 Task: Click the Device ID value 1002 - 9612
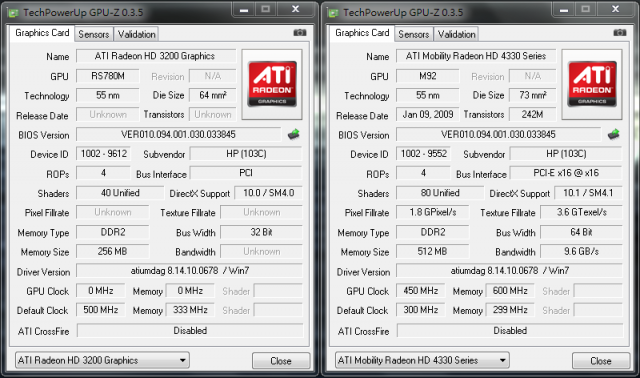tap(103, 153)
